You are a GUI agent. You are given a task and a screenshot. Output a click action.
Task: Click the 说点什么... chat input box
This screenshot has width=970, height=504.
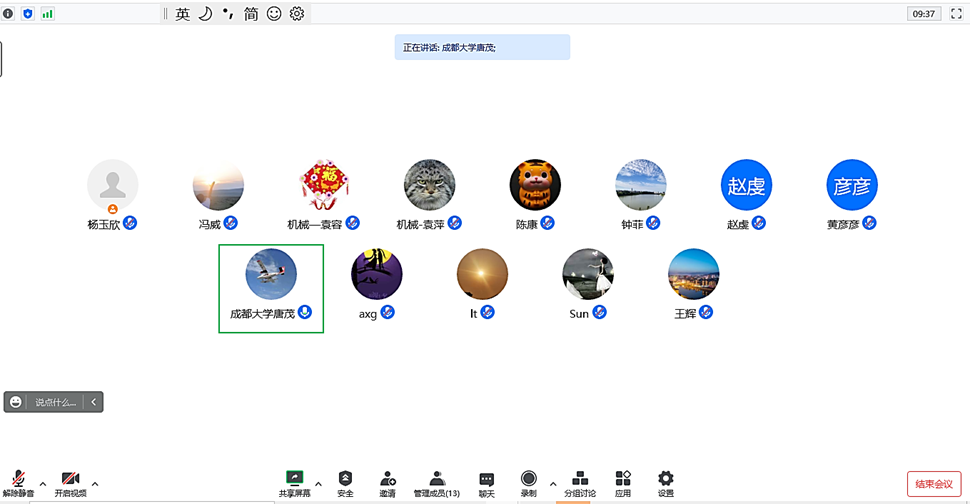click(x=55, y=402)
